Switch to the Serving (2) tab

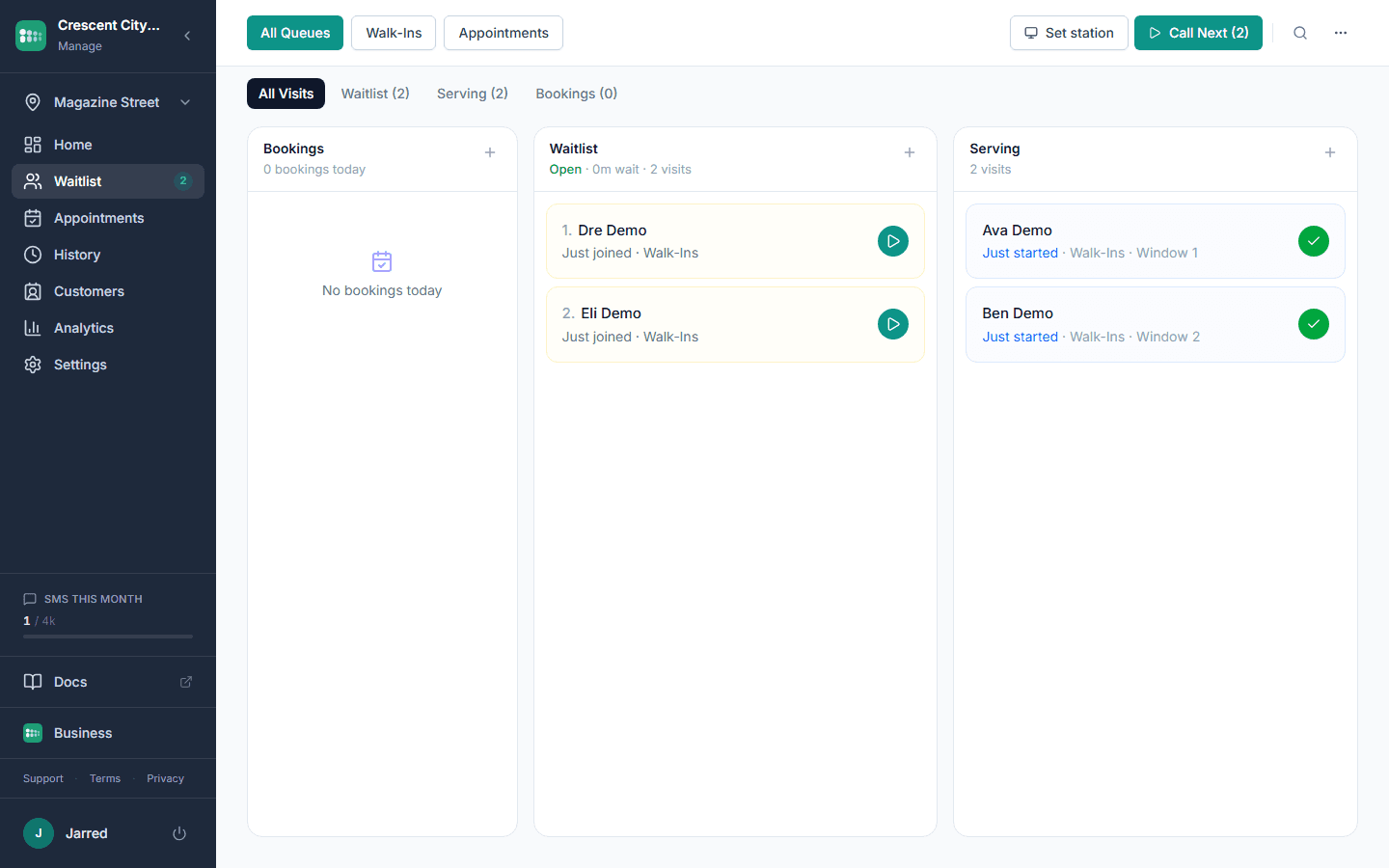473,94
